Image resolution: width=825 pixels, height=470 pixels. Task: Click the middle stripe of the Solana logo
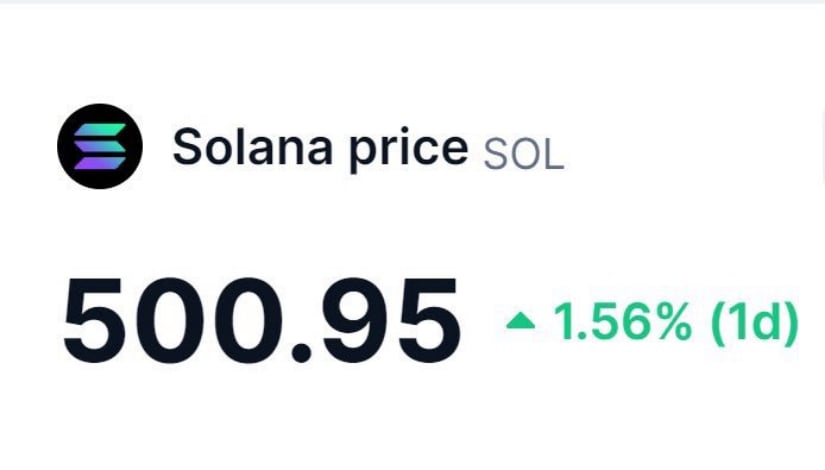pyautogui.click(x=100, y=146)
